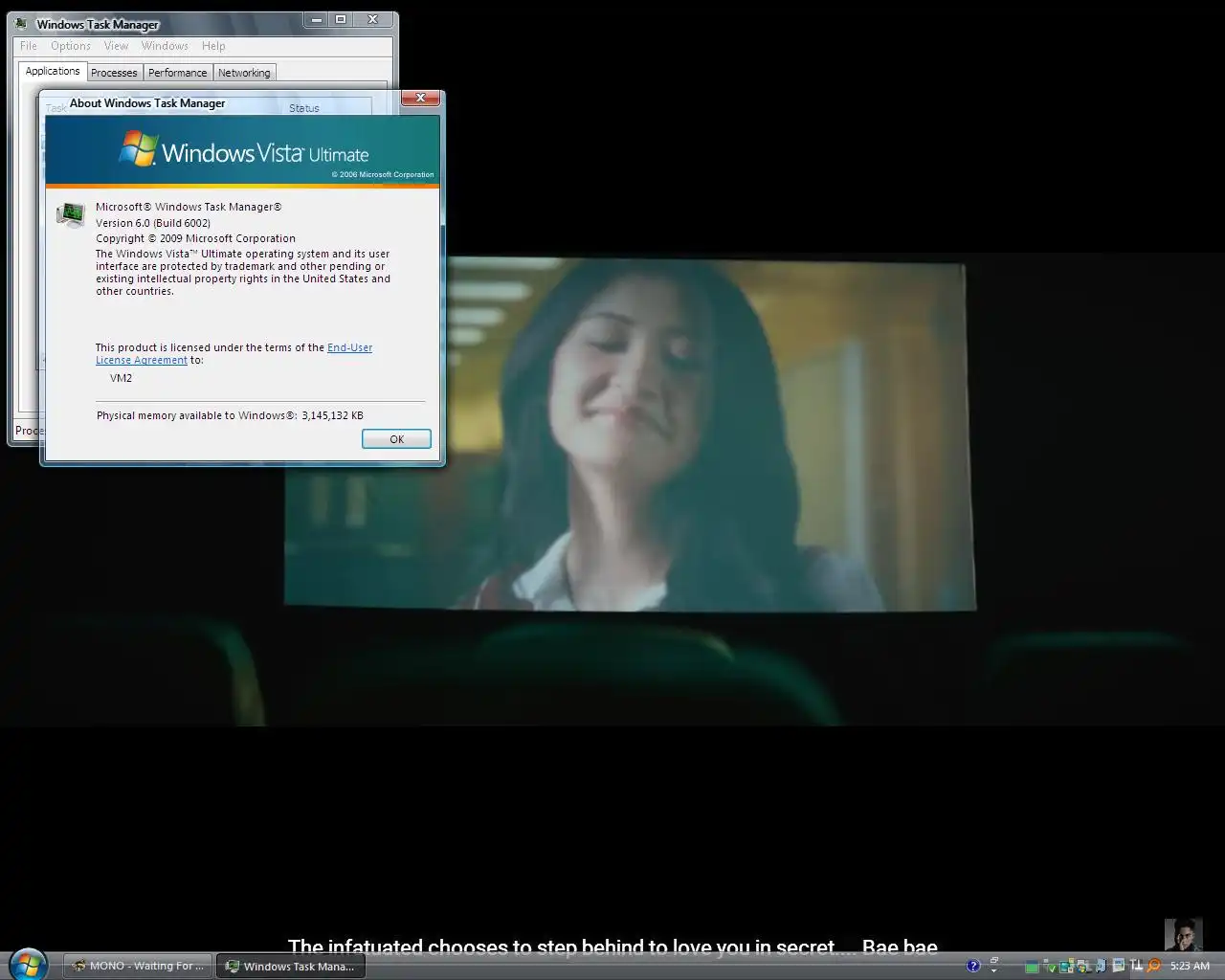
Task: Click the Windows Vista Ultimate logo banner
Action: tap(242, 151)
